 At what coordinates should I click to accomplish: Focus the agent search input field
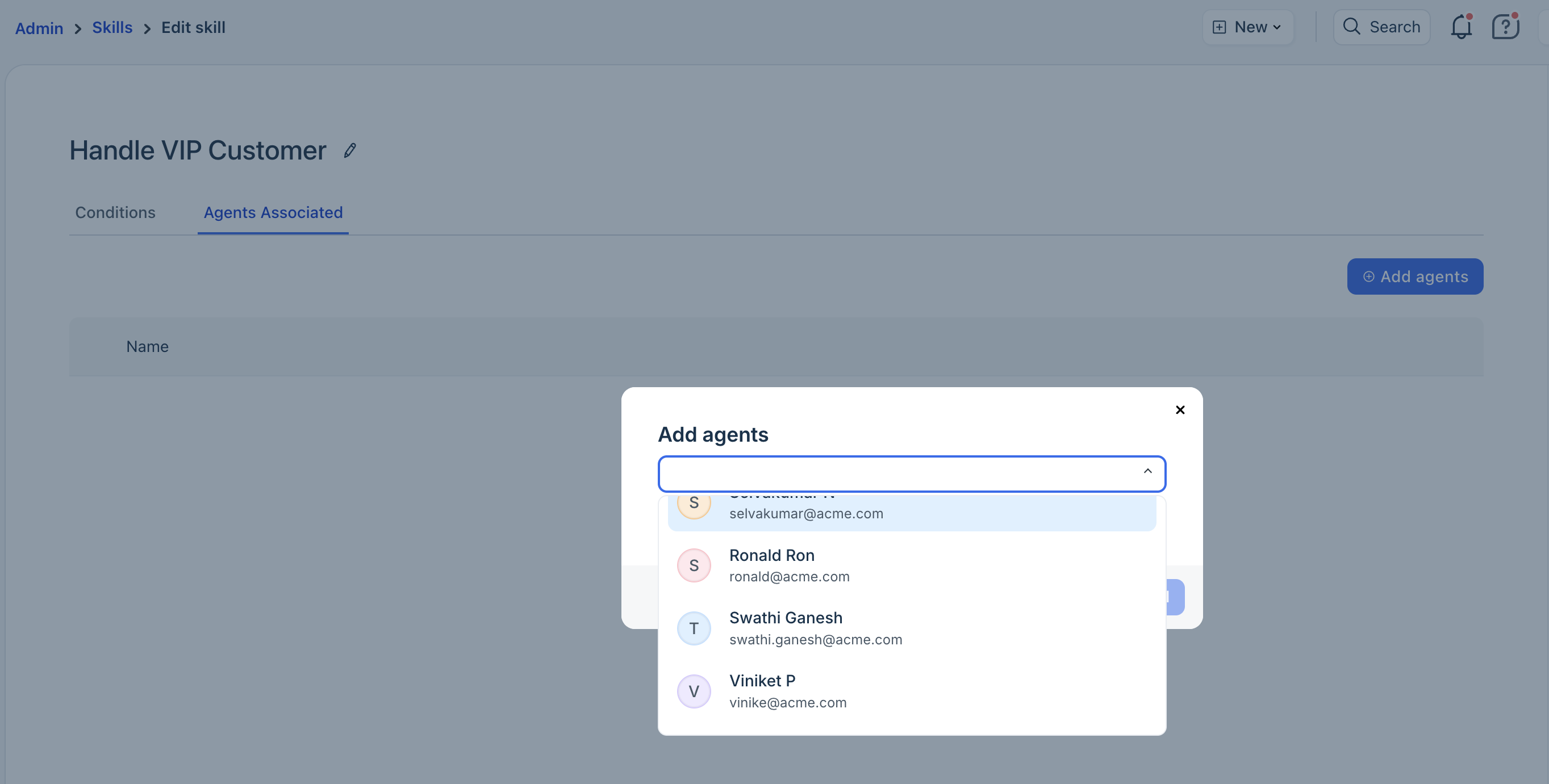tap(896, 474)
